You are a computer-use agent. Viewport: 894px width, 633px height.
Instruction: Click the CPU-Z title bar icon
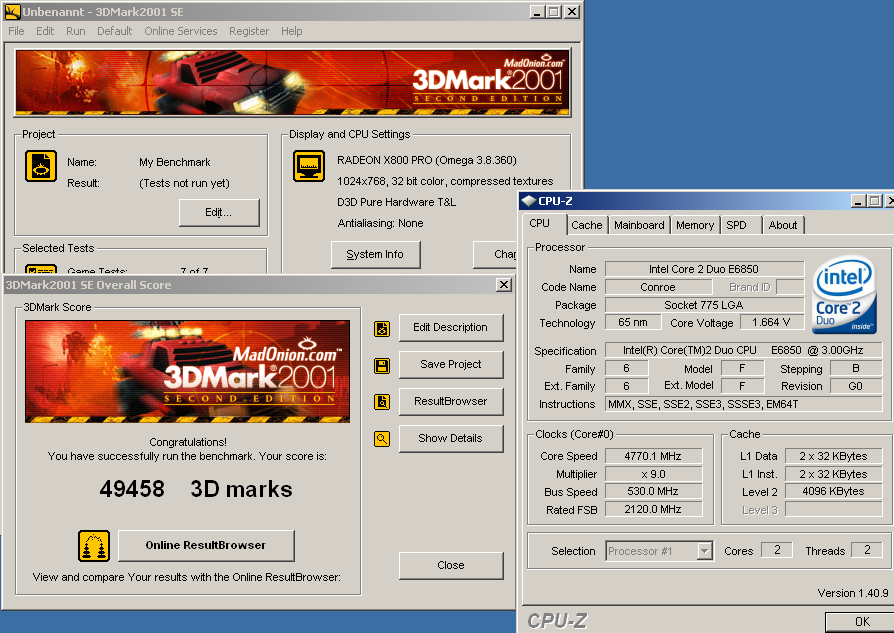(x=529, y=201)
